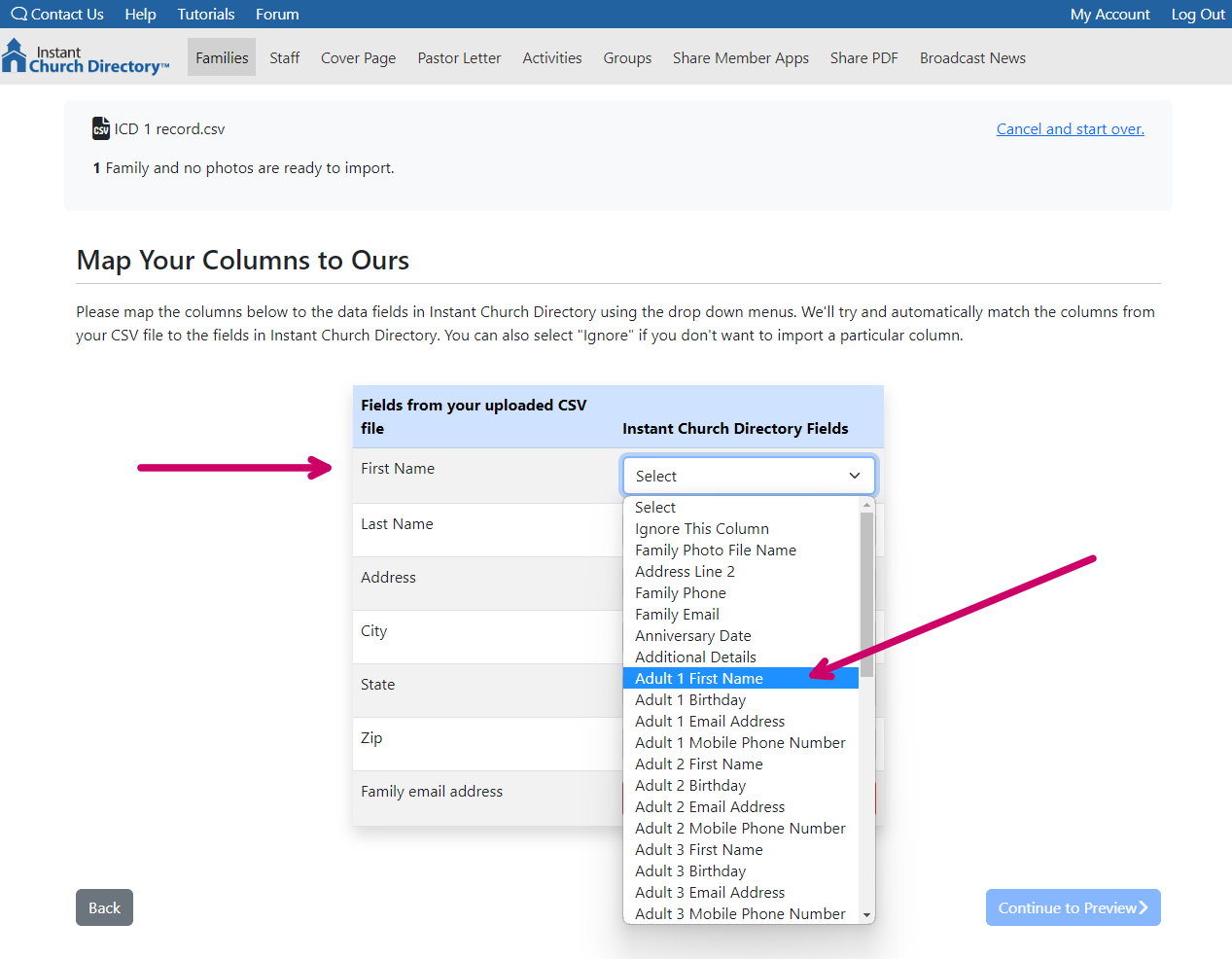
Task: Click Continue to Preview button
Action: (x=1073, y=907)
